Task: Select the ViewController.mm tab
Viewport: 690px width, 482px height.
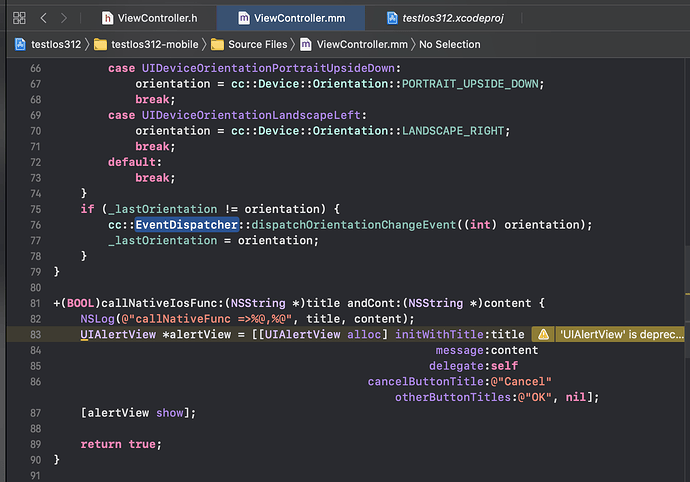Action: click(x=296, y=18)
